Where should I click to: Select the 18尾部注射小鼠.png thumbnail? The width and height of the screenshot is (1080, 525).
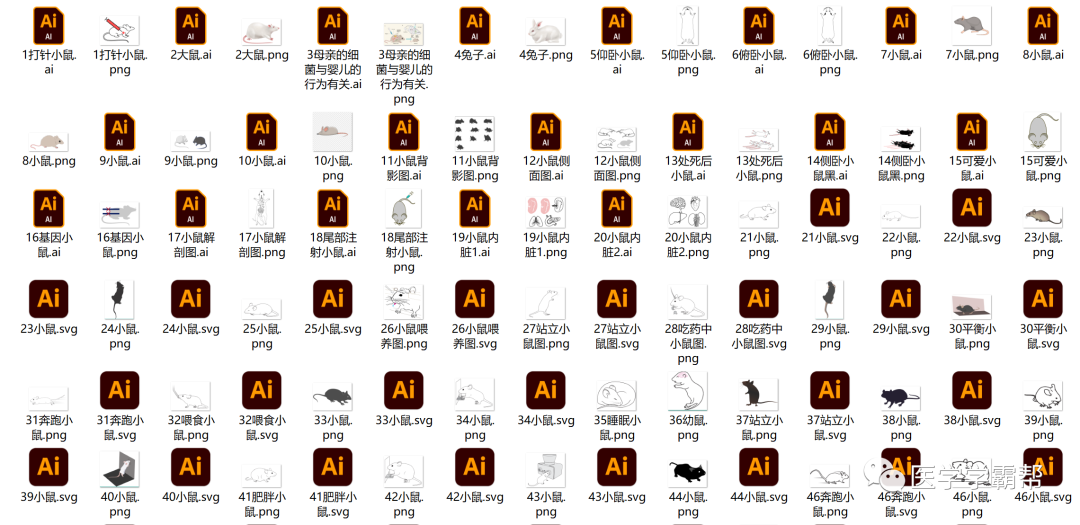tap(404, 209)
